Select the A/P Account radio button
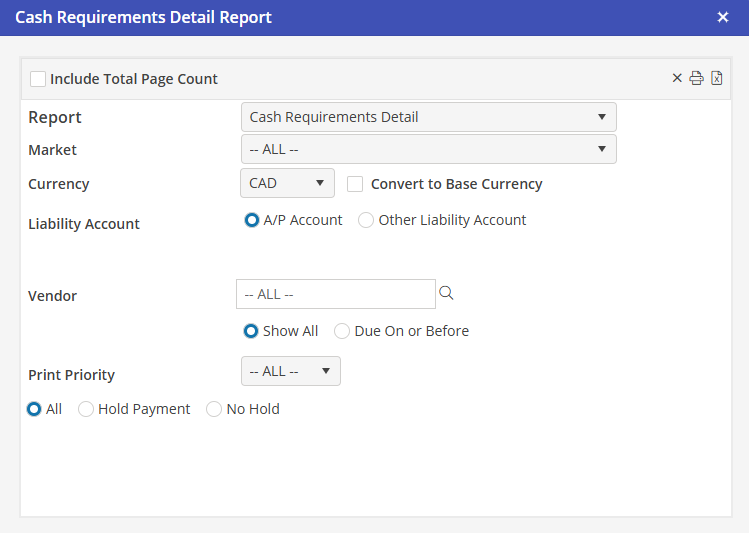The width and height of the screenshot is (749, 533). [252, 220]
